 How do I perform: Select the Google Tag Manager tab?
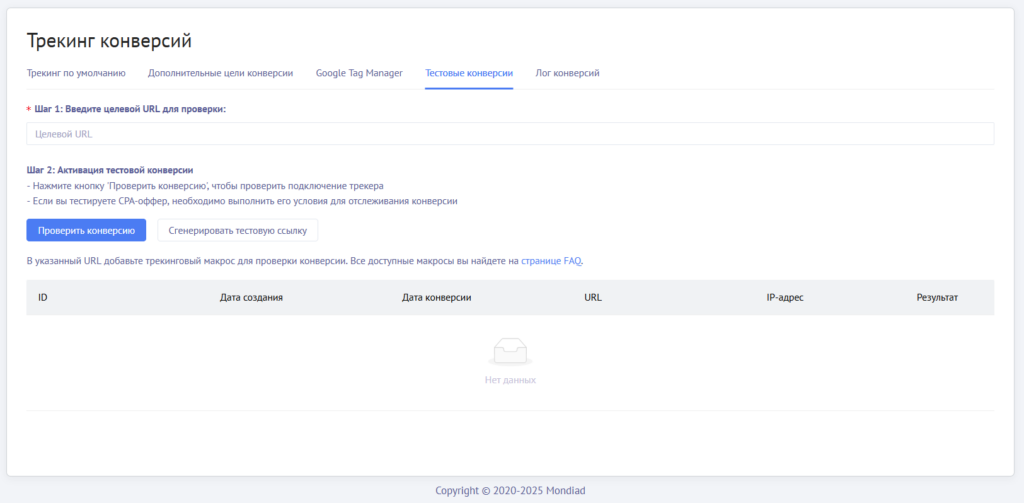coord(359,73)
